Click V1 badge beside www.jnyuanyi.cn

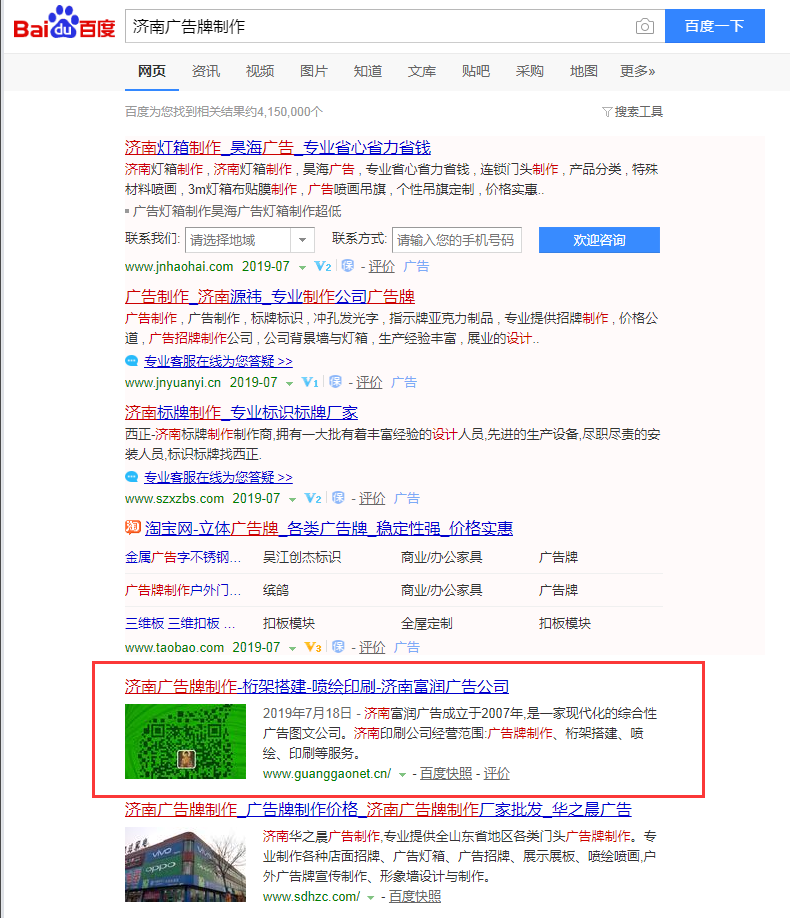pos(310,383)
